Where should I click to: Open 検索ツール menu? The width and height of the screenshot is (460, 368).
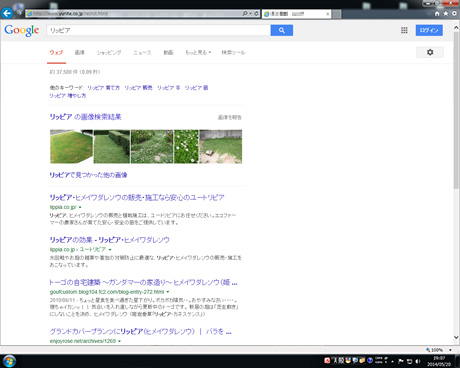click(x=233, y=52)
